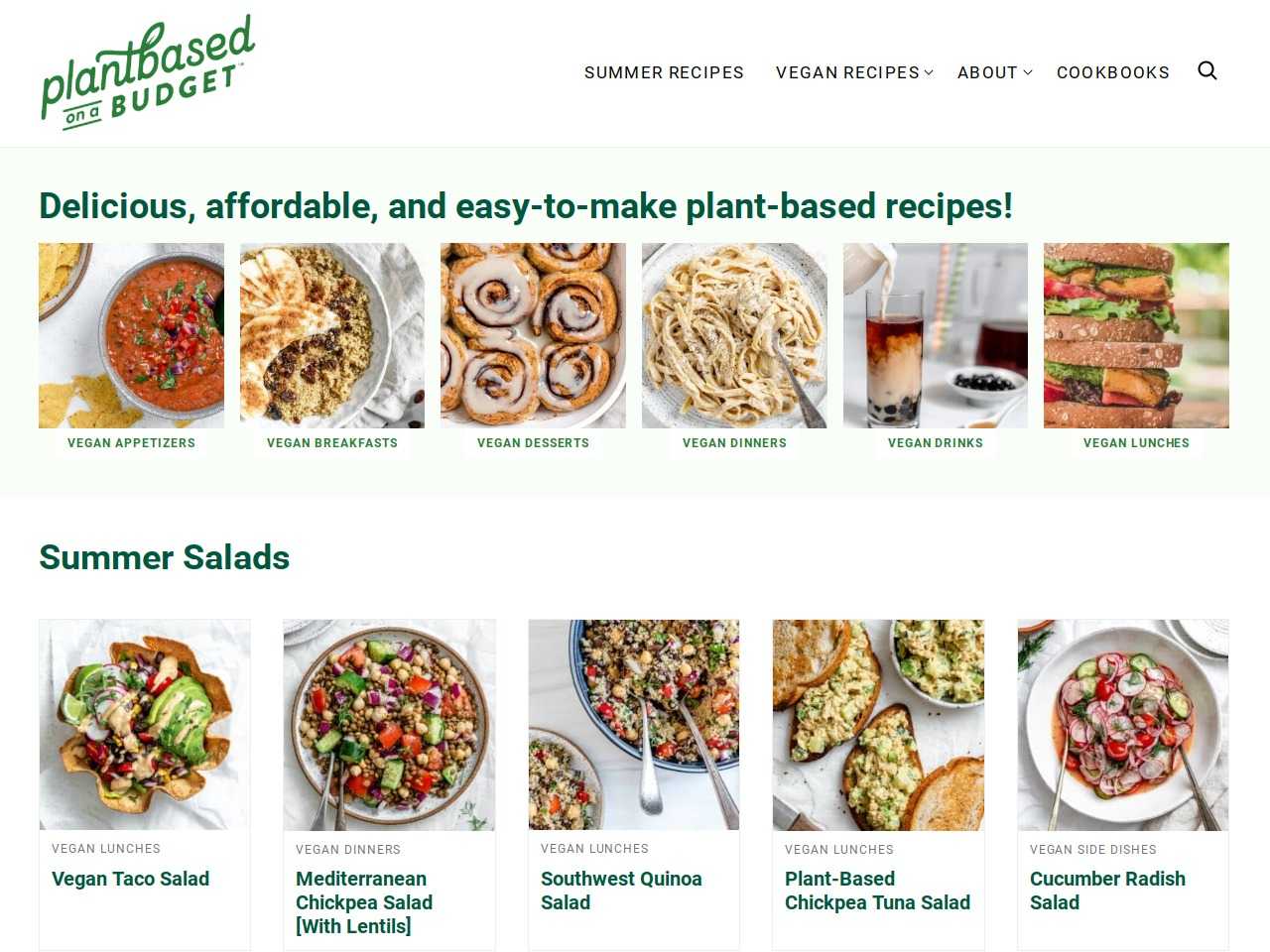Expand the Vegan Recipes dropdown chevron
Screen dimensions: 1270x952
pyautogui.click(x=929, y=72)
